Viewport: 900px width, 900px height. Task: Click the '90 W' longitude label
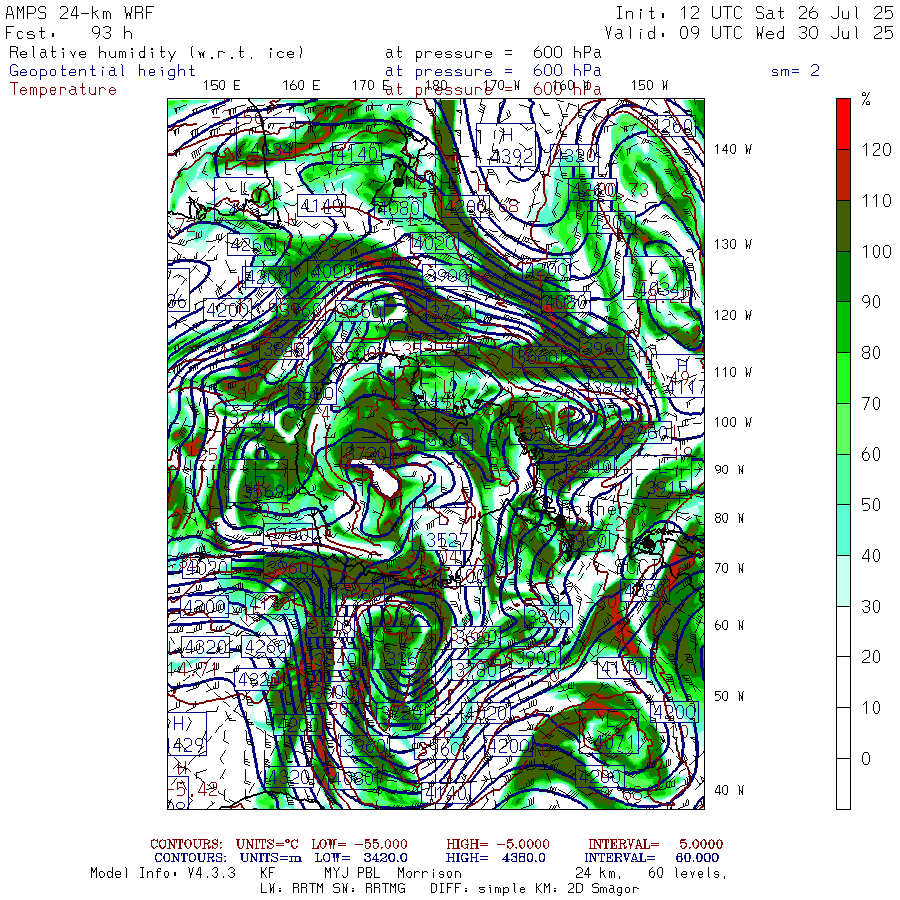[x=729, y=470]
